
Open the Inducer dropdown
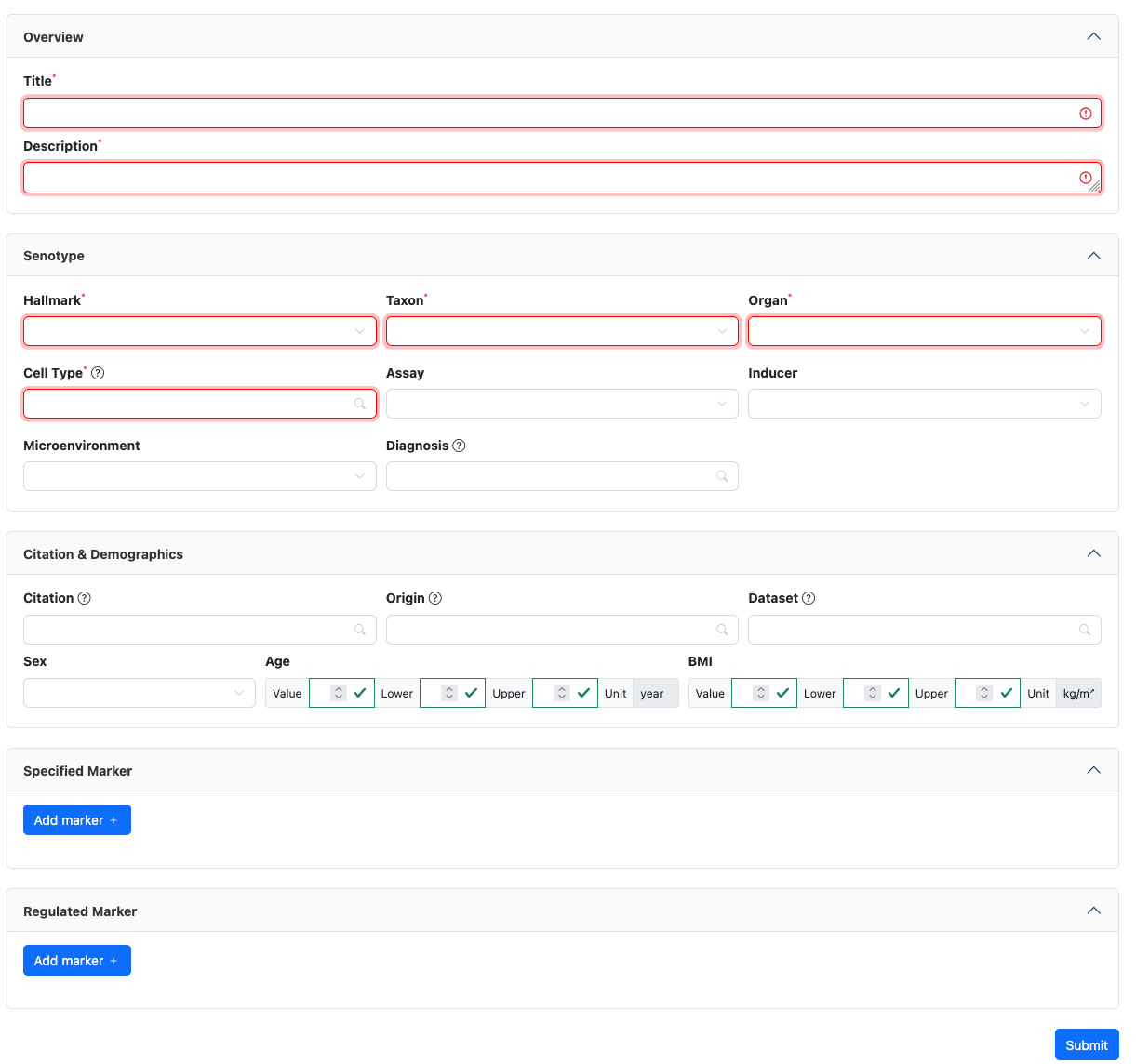925,404
